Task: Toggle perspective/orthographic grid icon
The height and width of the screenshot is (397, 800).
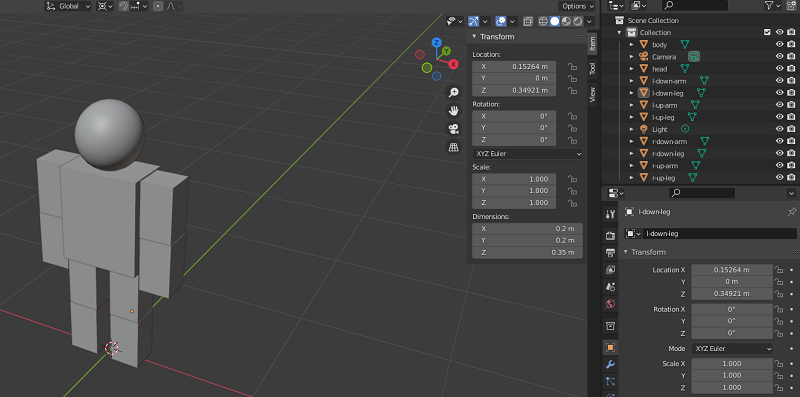Action: click(x=453, y=147)
